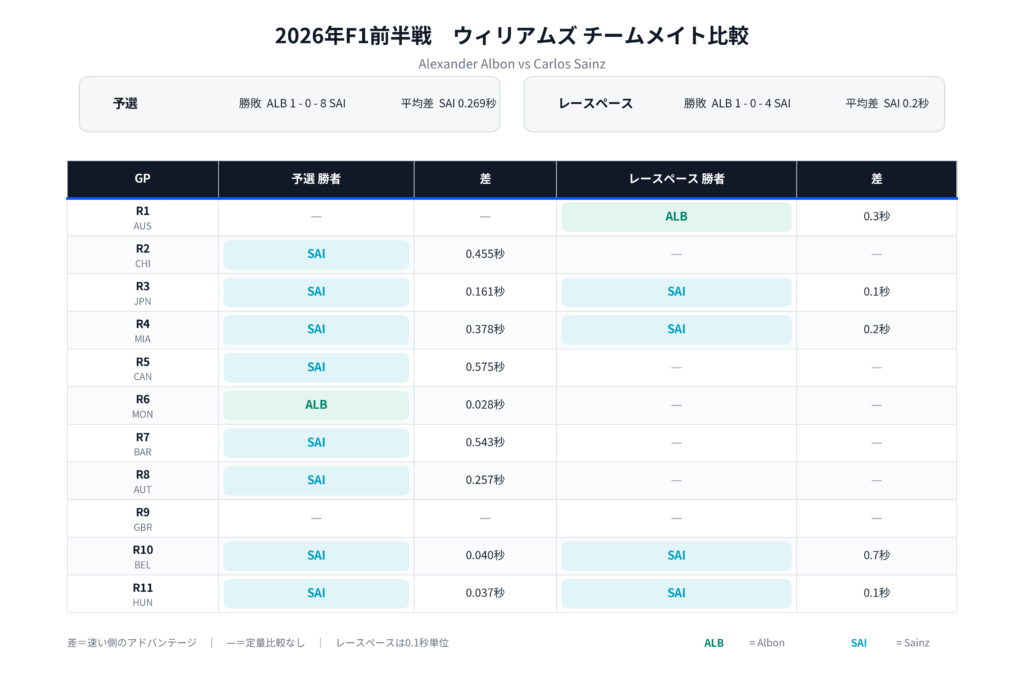The image size is (1024, 698).
Task: Click SAI race pace badge in R10 row
Action: tap(677, 556)
